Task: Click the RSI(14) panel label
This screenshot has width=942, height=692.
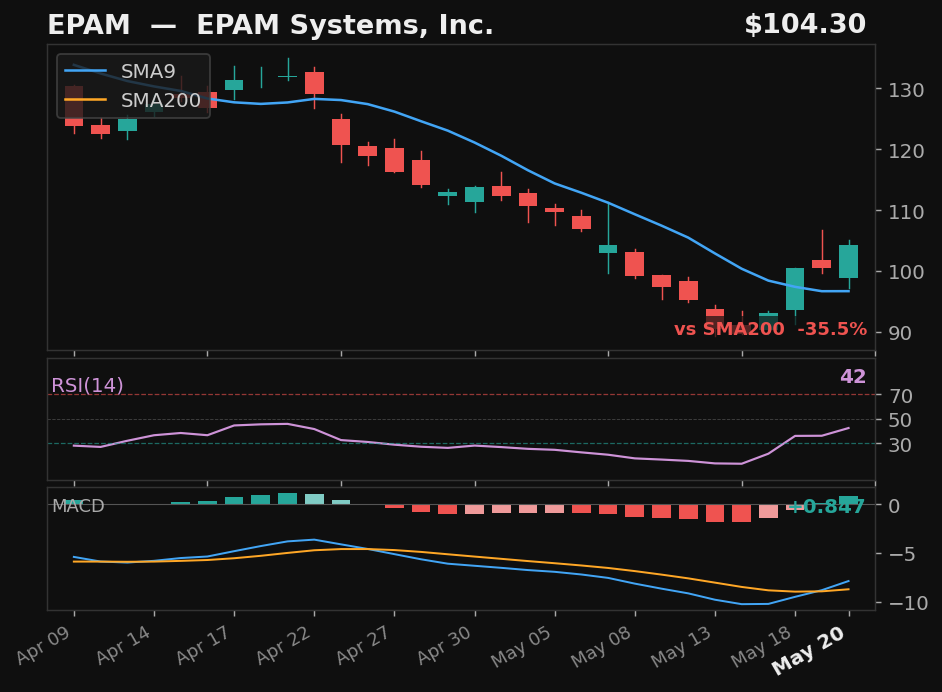Action: (x=87, y=385)
